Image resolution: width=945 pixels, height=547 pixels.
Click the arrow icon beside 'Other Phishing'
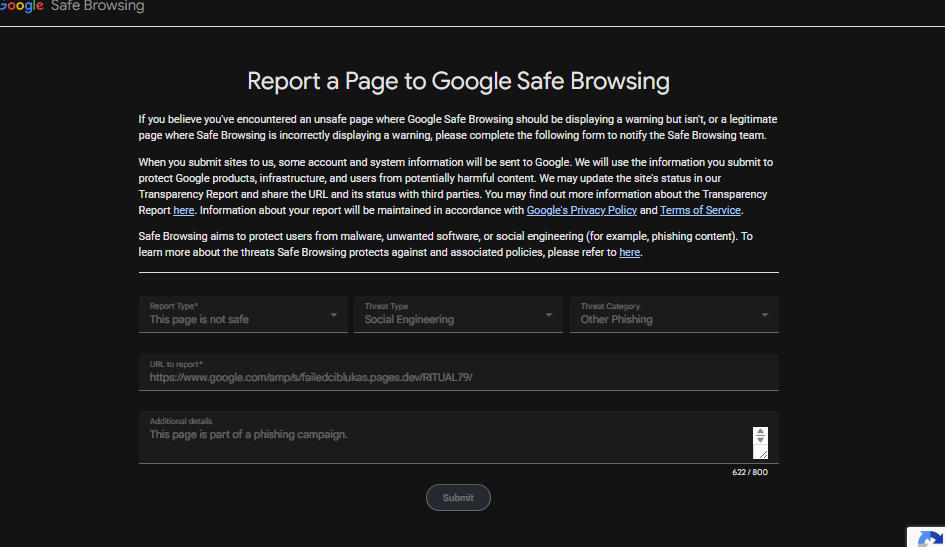(765, 316)
